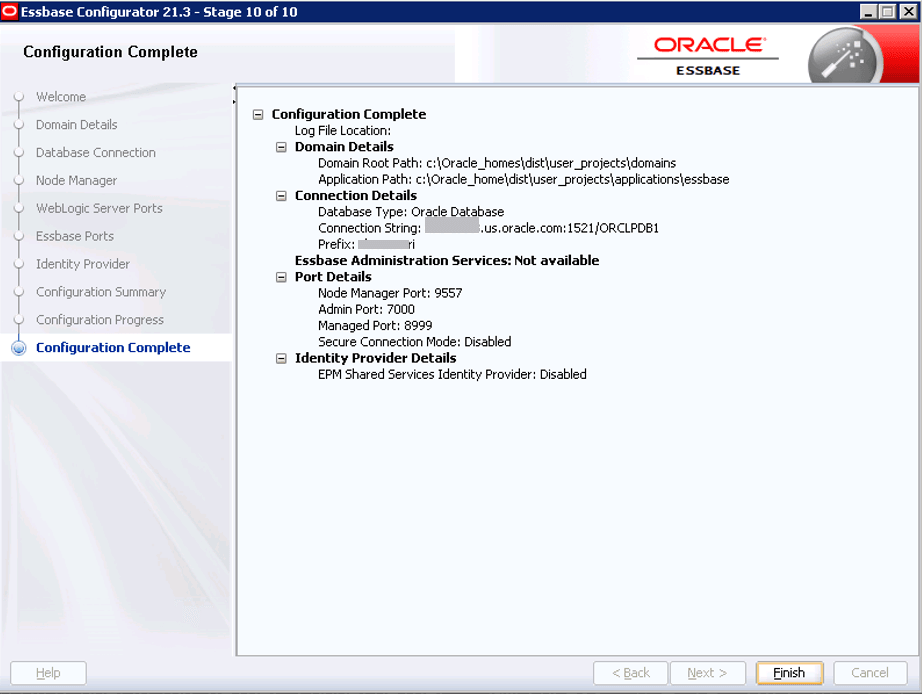This screenshot has width=922, height=694.
Task: Click the 'Identity Provider Details' tree heading
Action: 375,358
